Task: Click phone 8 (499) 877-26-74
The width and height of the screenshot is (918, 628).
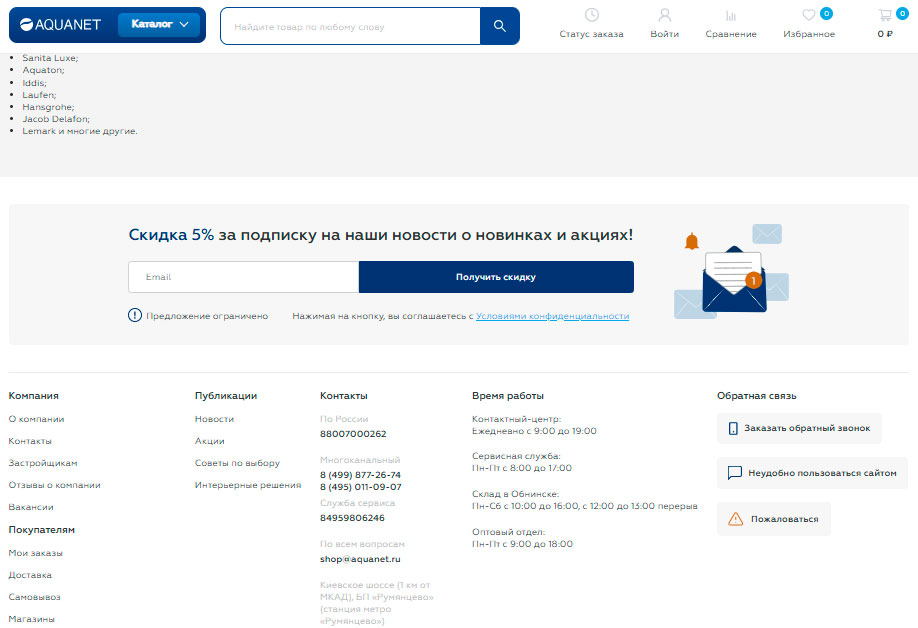Action: tap(360, 475)
